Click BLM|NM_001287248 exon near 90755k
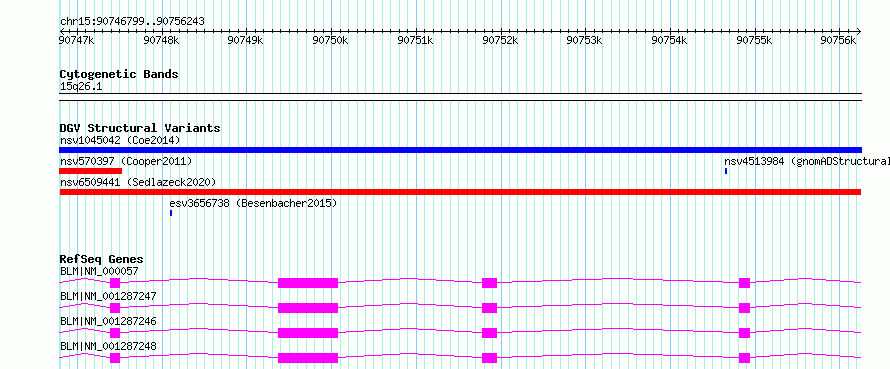The width and height of the screenshot is (890, 369). tap(744, 358)
